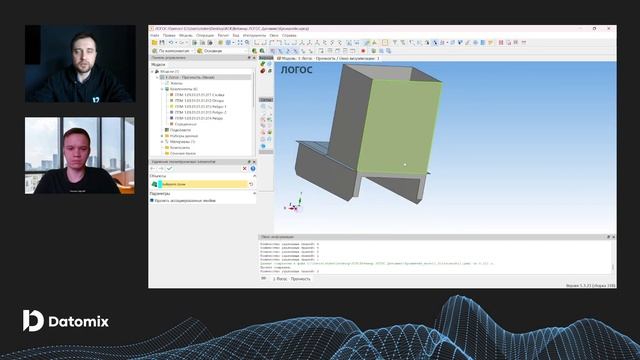Select the ГЕОМ Опора component in the tree
This screenshot has width=640, height=360.
(x=199, y=100)
